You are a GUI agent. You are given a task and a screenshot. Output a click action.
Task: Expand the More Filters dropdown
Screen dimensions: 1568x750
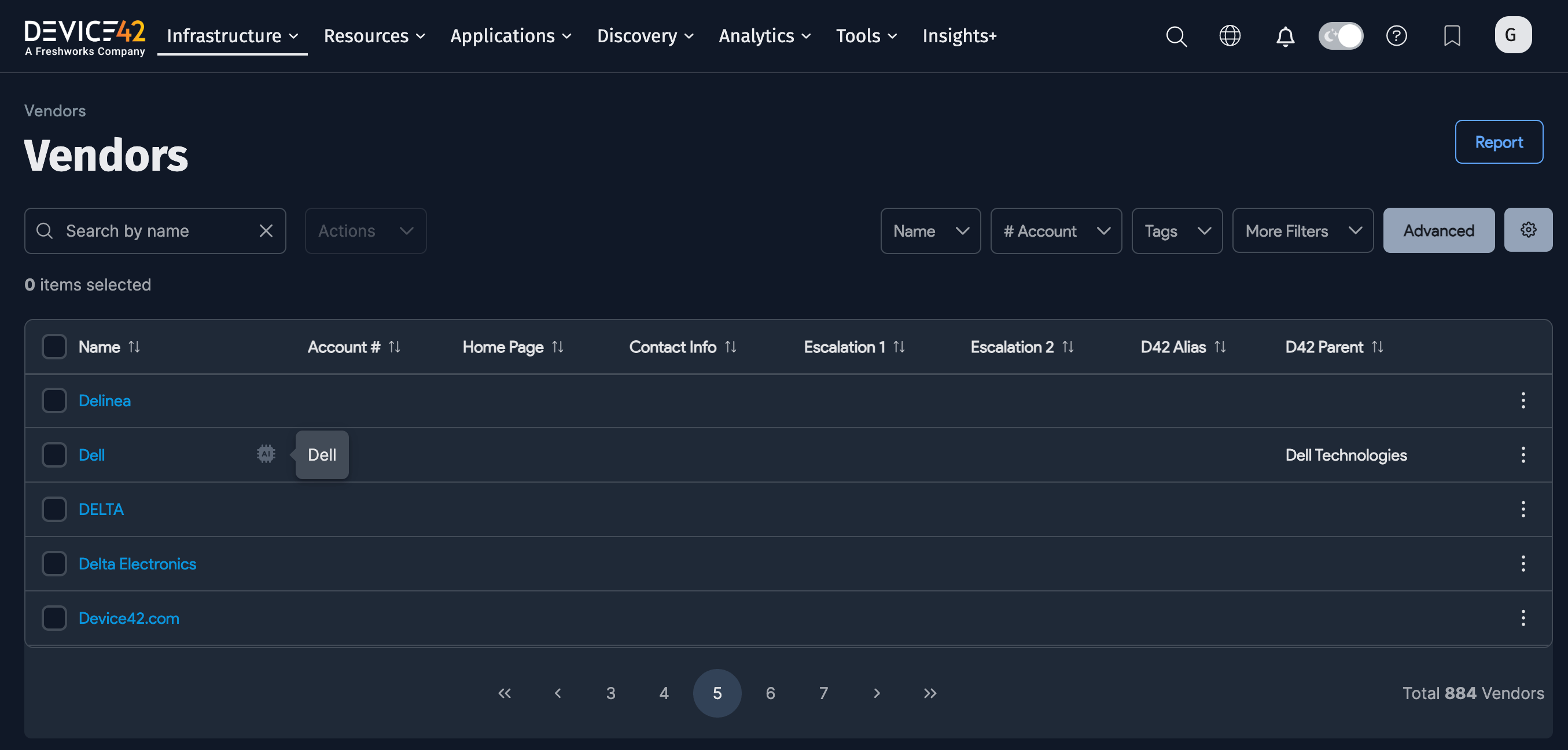click(x=1302, y=231)
